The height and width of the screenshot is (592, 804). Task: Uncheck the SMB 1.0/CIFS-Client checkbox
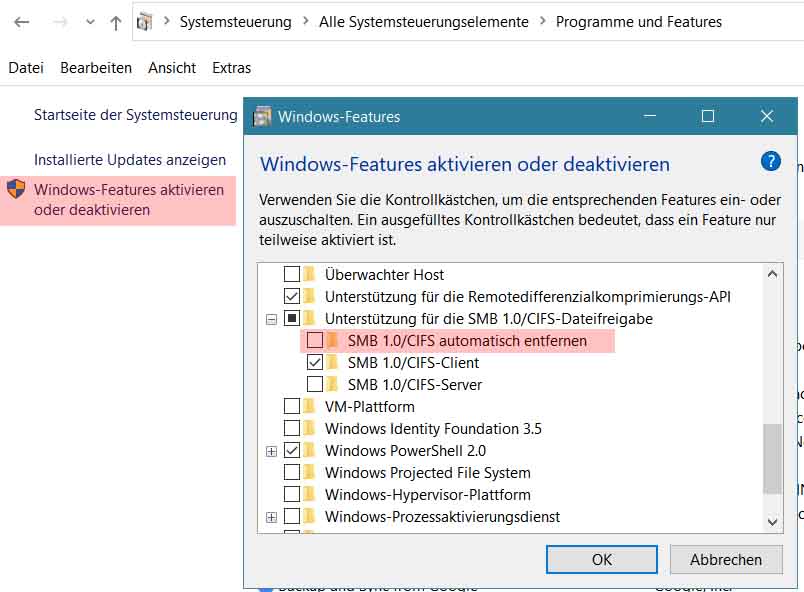tap(315, 362)
